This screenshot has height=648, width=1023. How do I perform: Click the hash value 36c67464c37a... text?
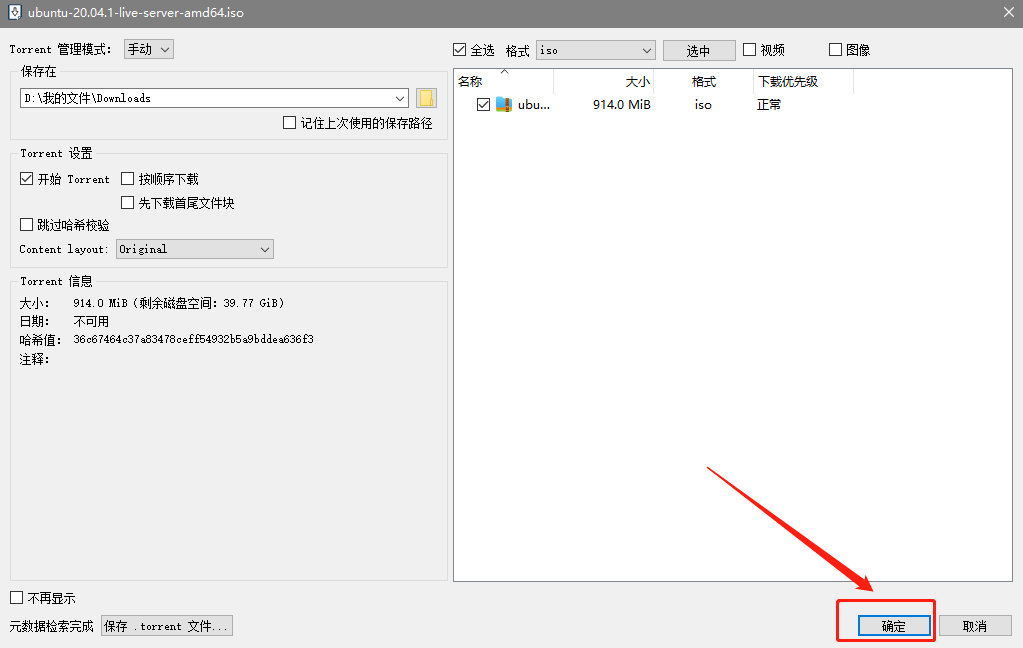point(194,339)
